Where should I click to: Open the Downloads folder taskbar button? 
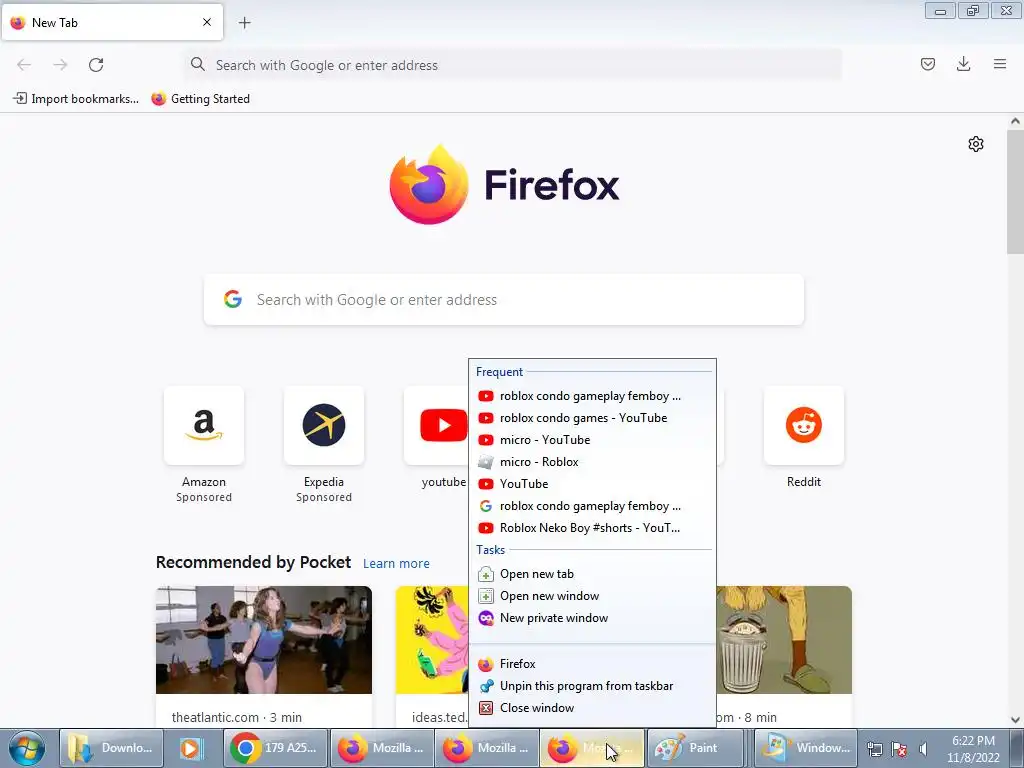click(x=110, y=748)
